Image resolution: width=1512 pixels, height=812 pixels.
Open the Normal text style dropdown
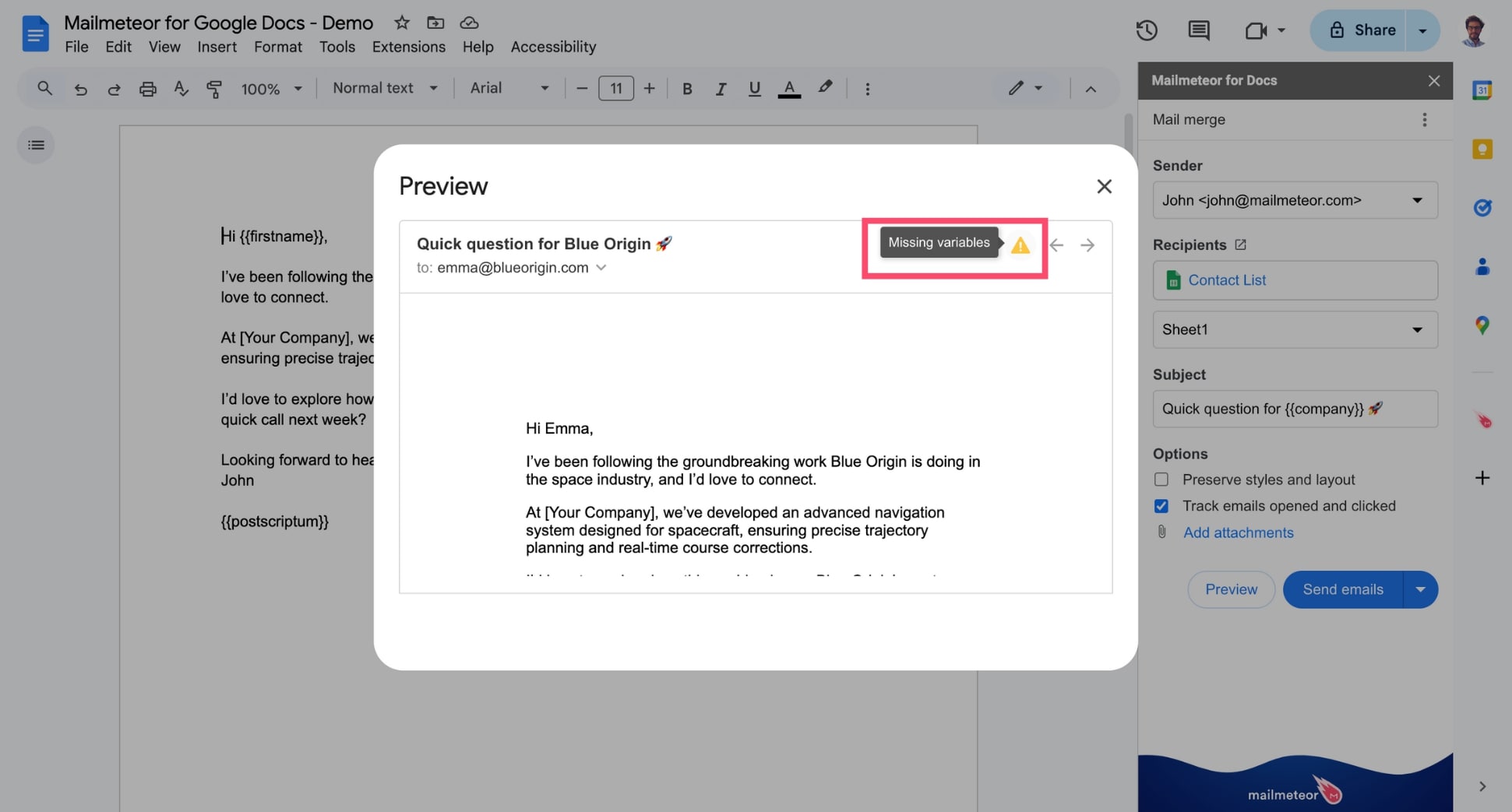pos(385,88)
